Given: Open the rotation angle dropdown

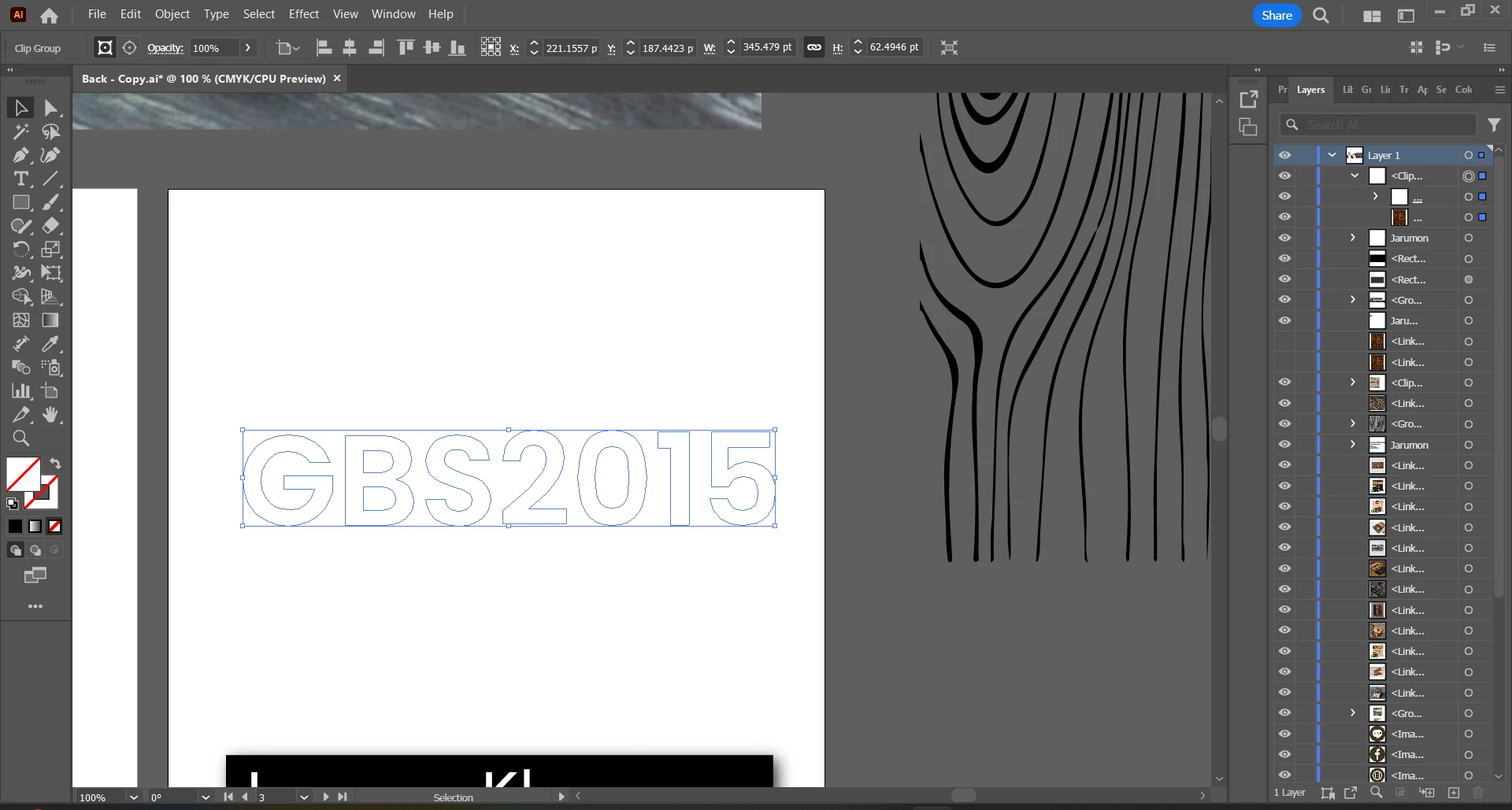Looking at the screenshot, I should [206, 797].
